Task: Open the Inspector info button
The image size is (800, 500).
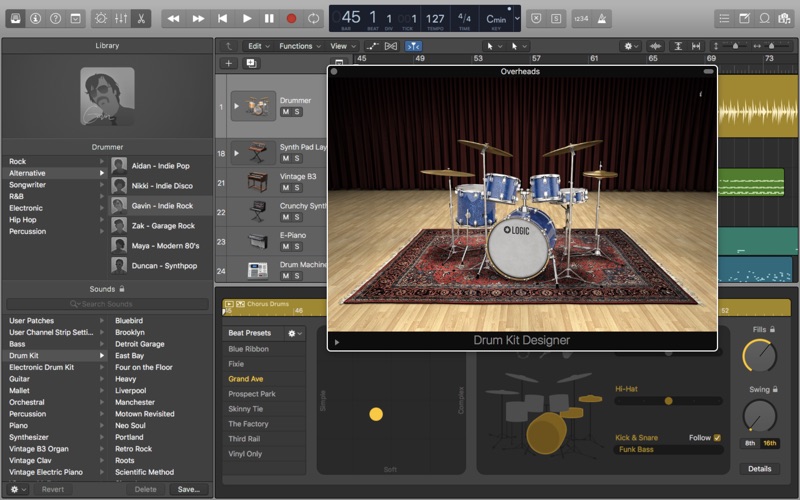Action: click(35, 19)
